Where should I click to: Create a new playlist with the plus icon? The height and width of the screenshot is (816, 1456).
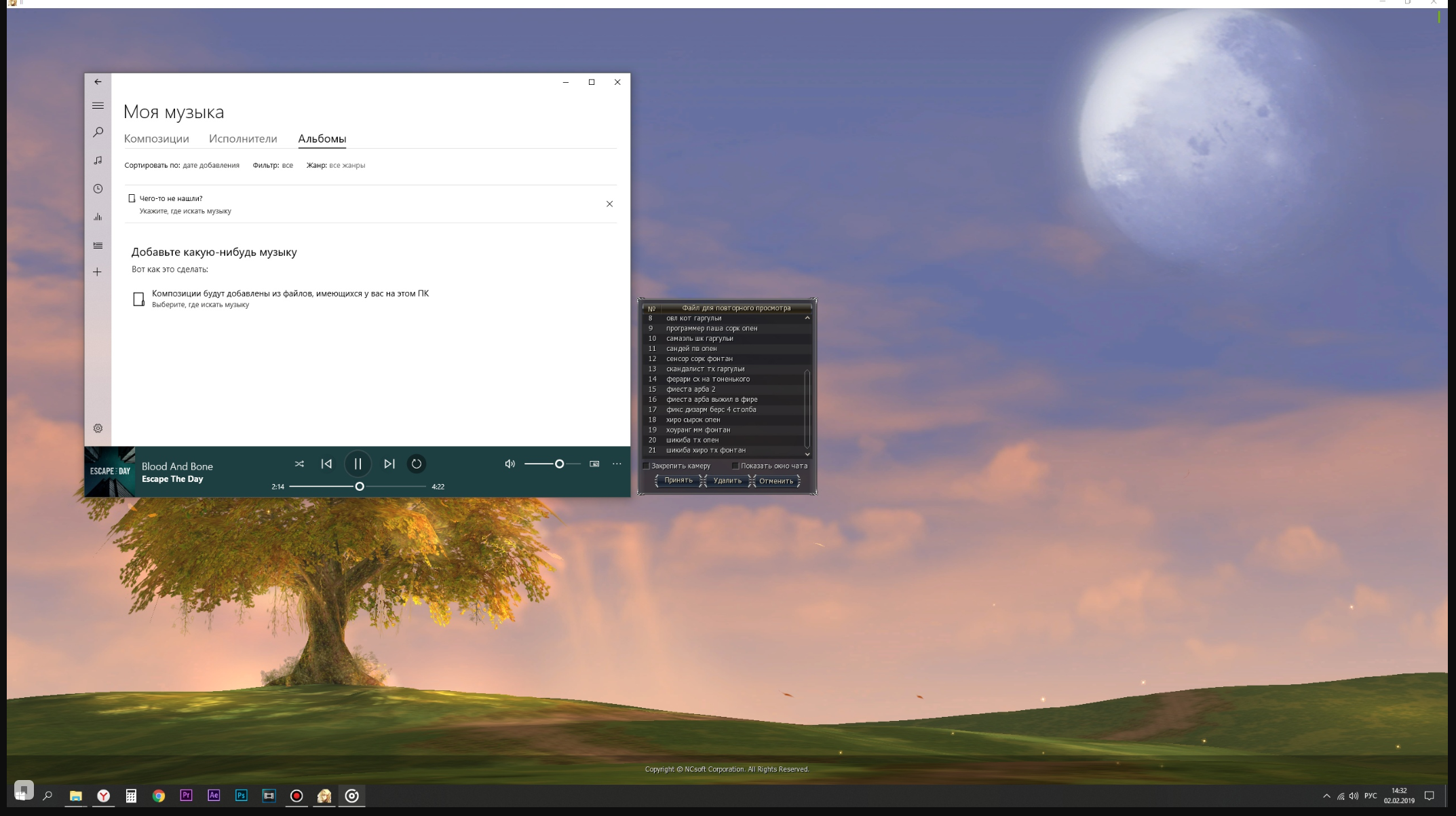(x=98, y=272)
